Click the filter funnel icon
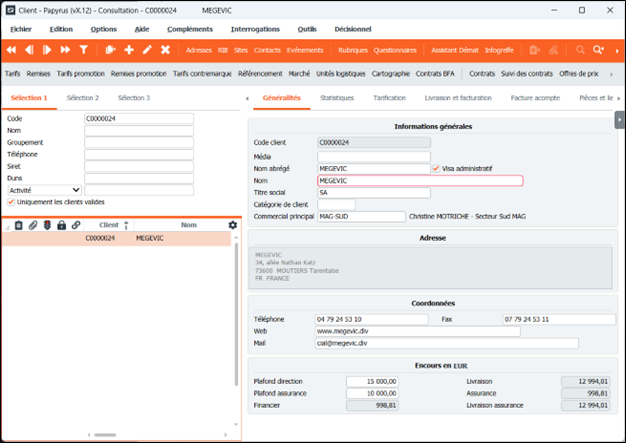626x443 pixels. coord(82,49)
